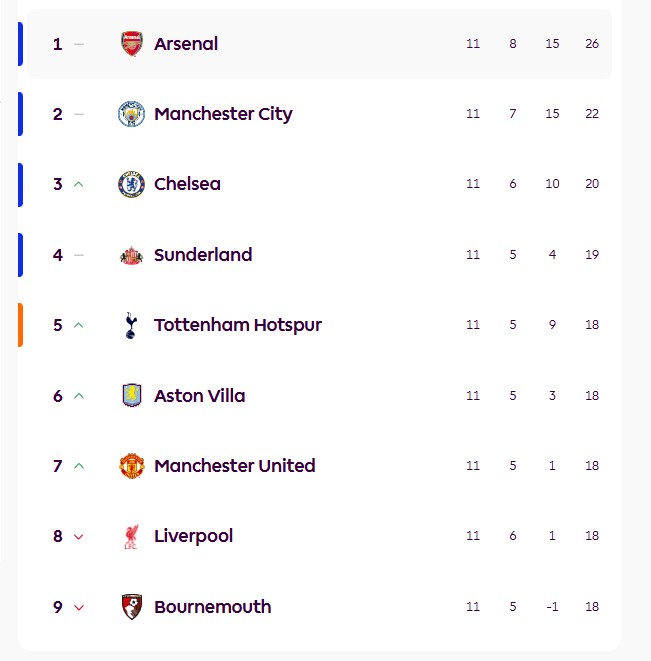
Task: Open the Tottenham Hotspur team link
Action: 238,325
